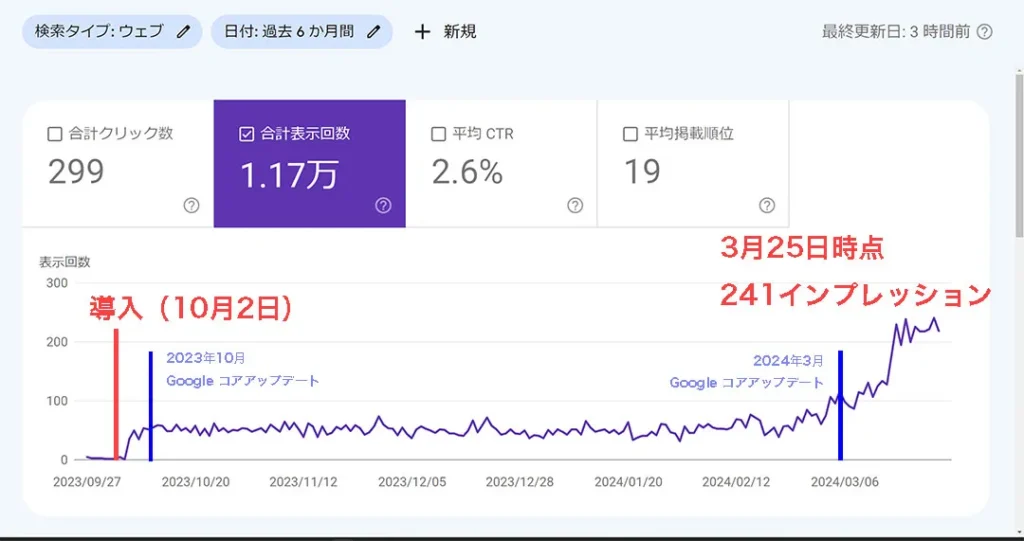Add a new filter with 新規
Screen dimensions: 1024x541
point(446,32)
